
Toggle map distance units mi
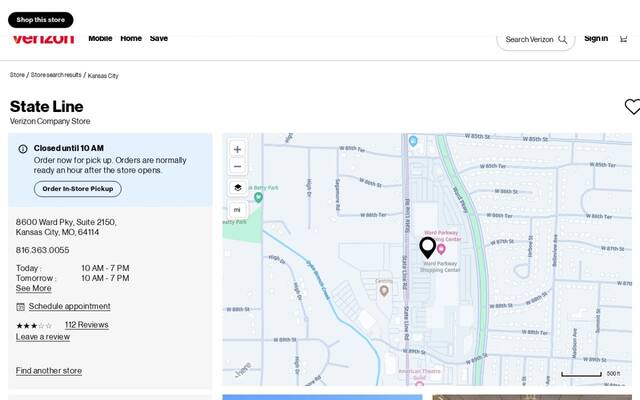[237, 210]
